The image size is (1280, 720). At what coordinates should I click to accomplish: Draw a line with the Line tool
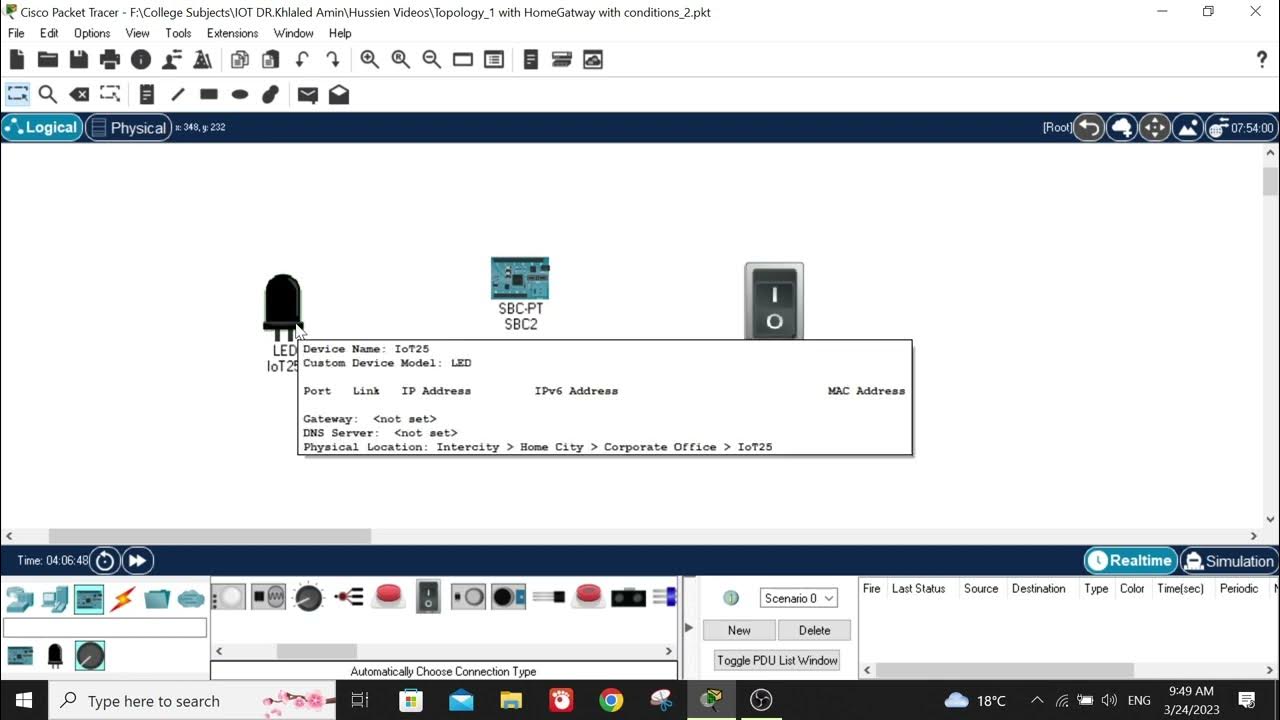[x=178, y=94]
